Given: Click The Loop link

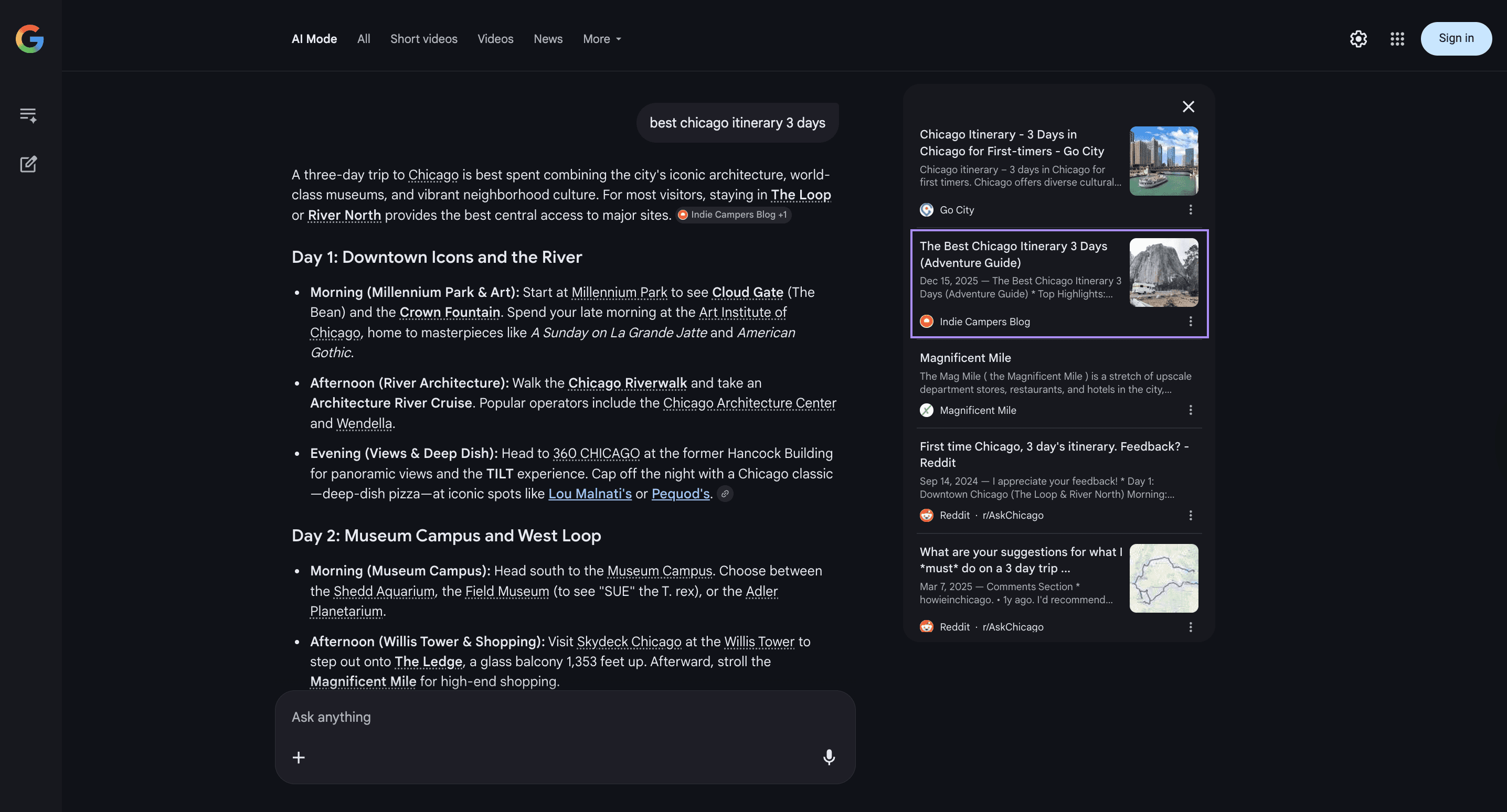Looking at the screenshot, I should pyautogui.click(x=801, y=195).
